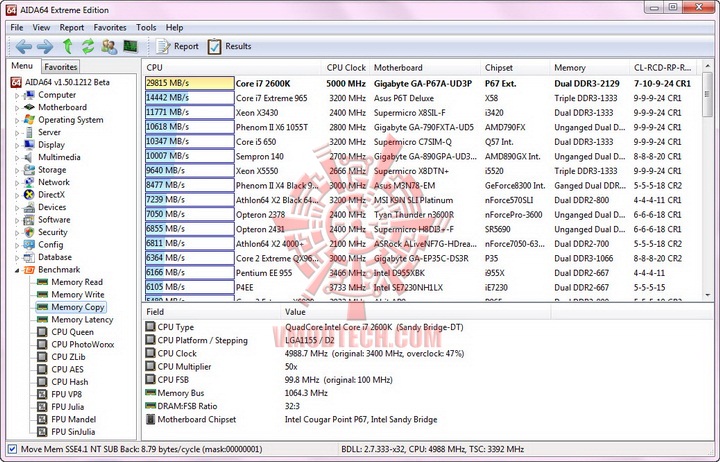This screenshot has width=720, height=462.
Task: Expand the Multimedia tree node
Action: pos(17,158)
